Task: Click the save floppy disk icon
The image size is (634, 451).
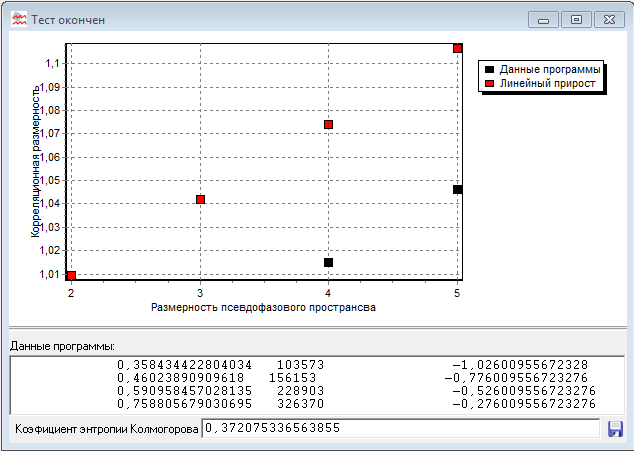Action: tap(615, 428)
